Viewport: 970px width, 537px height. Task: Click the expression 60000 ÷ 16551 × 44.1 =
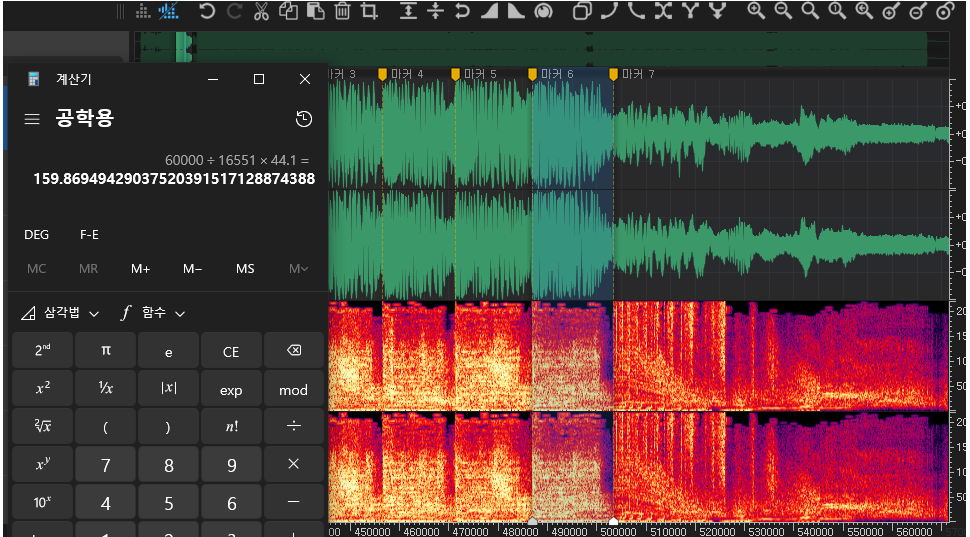click(x=237, y=160)
